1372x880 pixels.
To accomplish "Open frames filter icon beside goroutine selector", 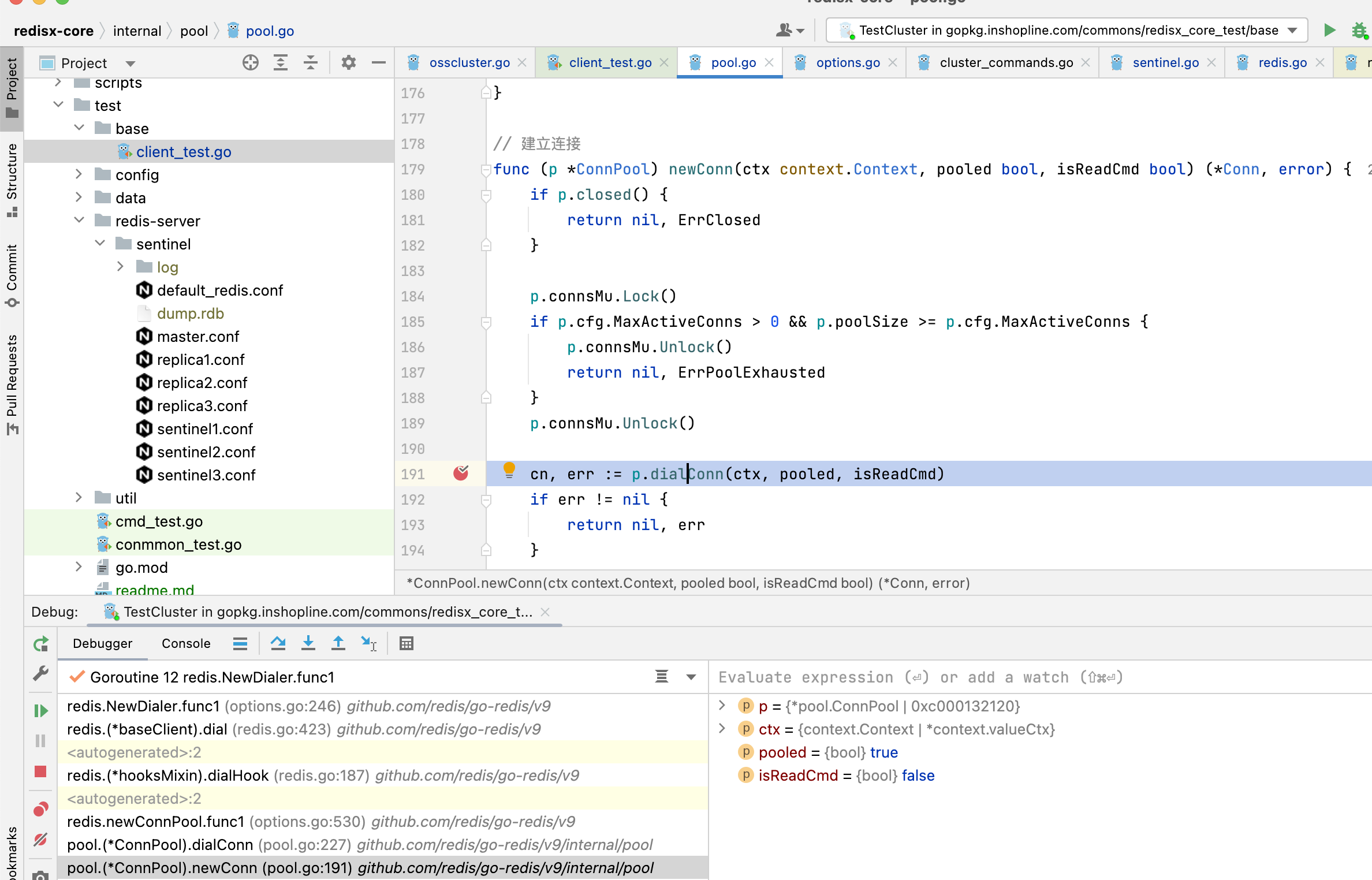I will [662, 676].
